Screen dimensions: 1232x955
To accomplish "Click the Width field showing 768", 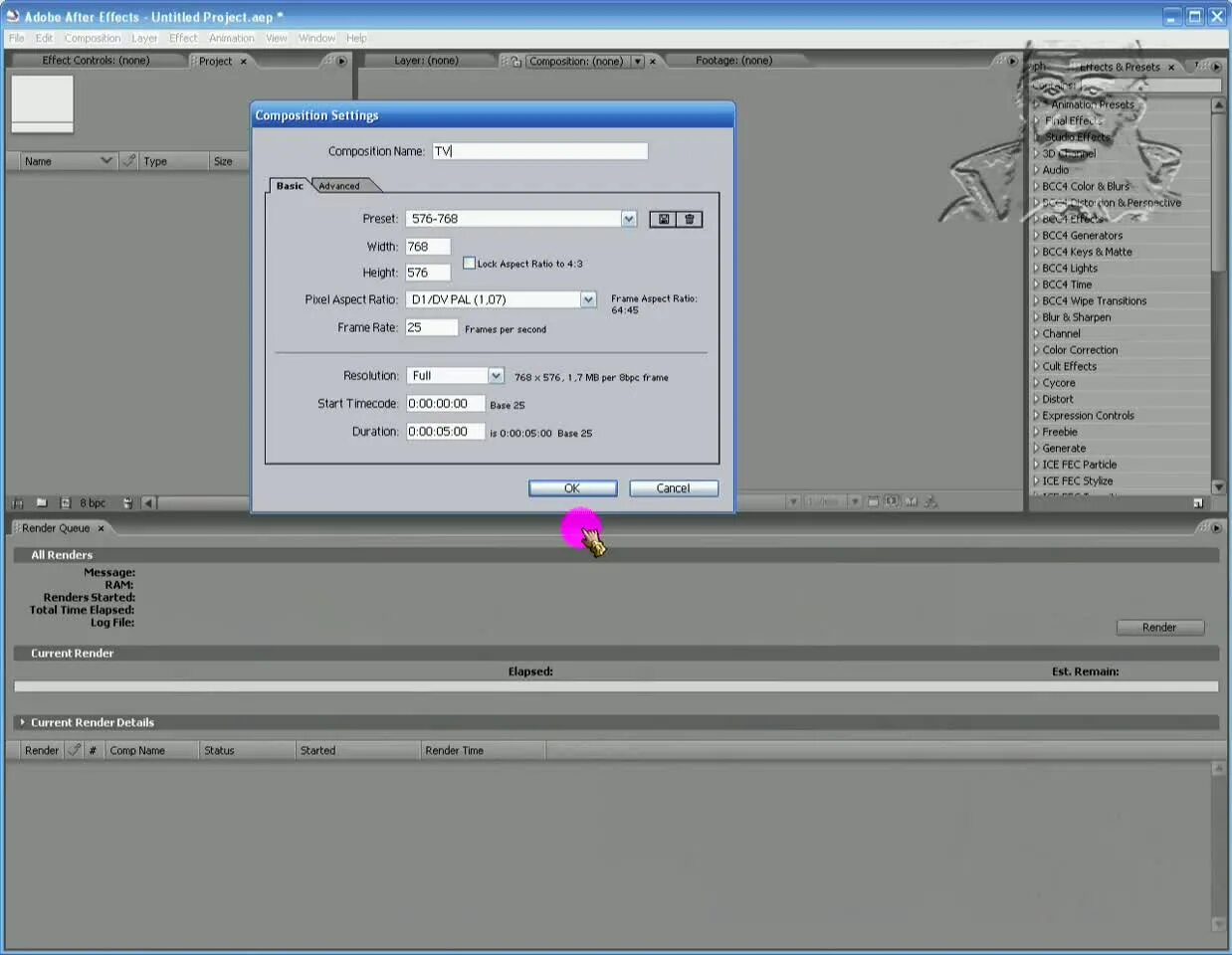I will (427, 247).
